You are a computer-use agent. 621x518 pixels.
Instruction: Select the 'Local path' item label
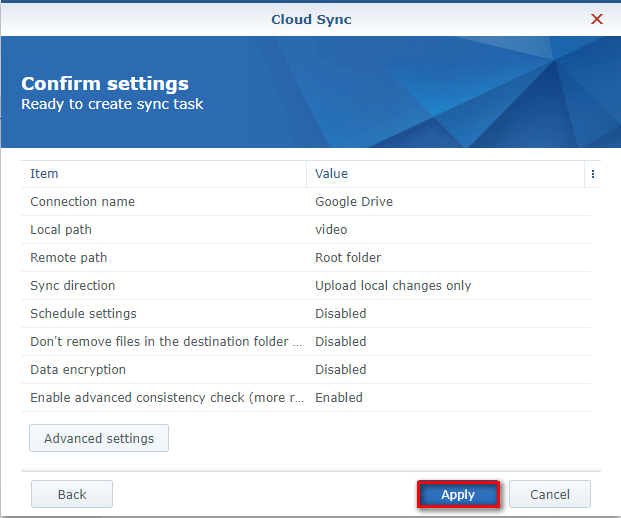coord(61,230)
